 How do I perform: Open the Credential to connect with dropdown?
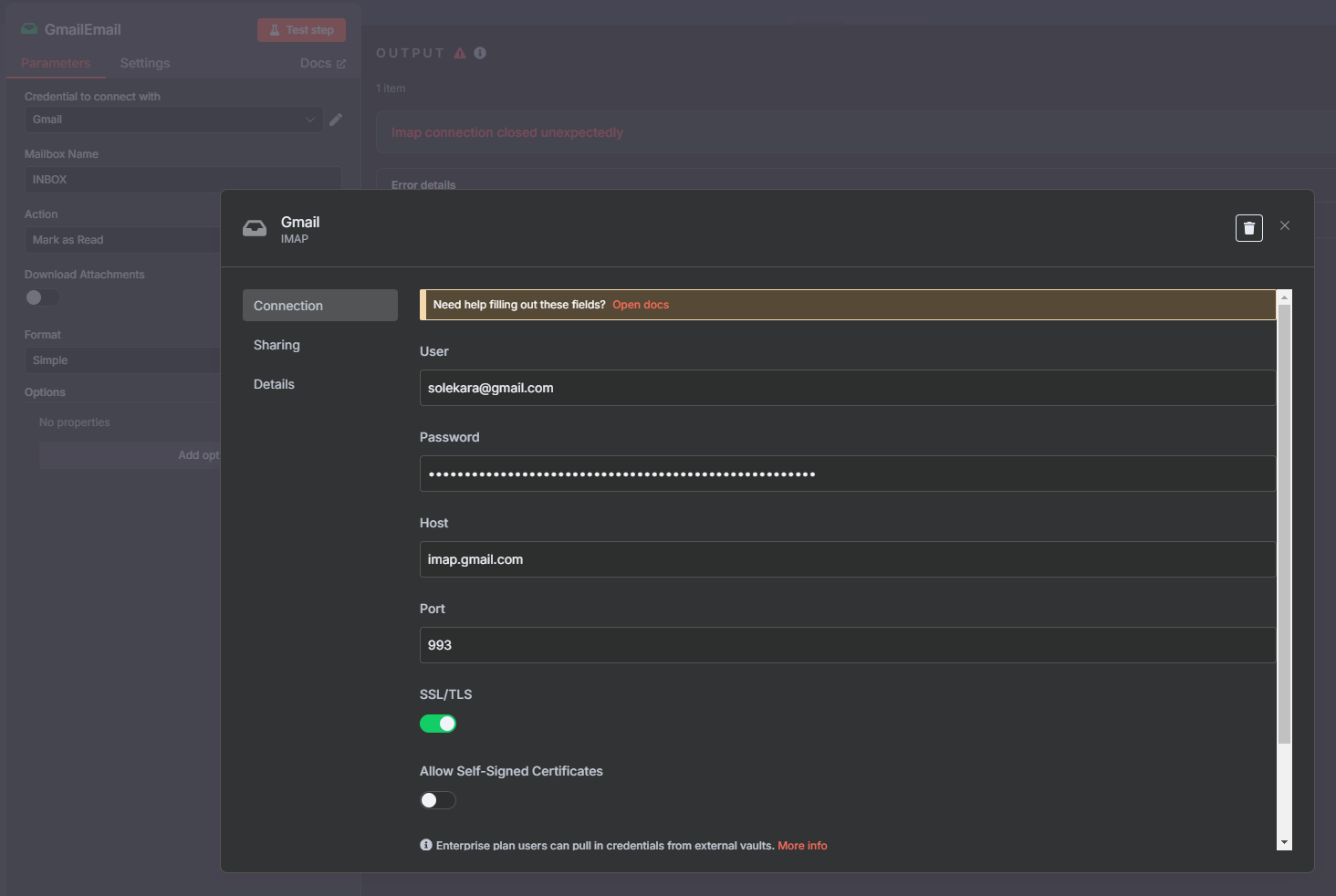coord(173,120)
